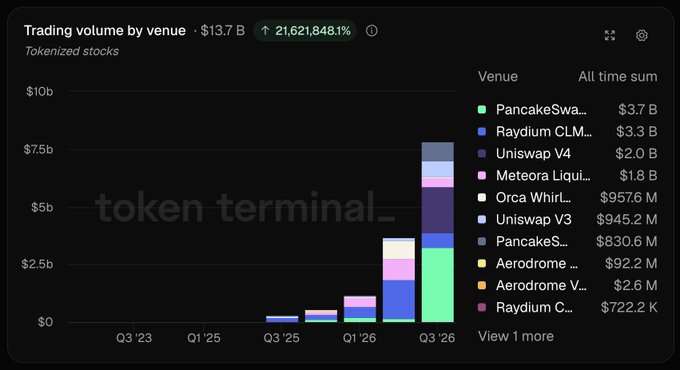Image resolution: width=680 pixels, height=370 pixels.
Task: Select Aerodrome V... venue label
Action: (x=541, y=285)
